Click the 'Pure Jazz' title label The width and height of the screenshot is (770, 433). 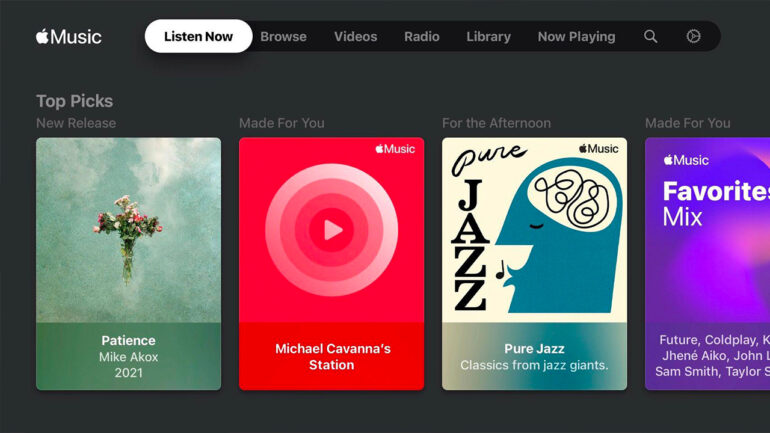[x=534, y=349]
